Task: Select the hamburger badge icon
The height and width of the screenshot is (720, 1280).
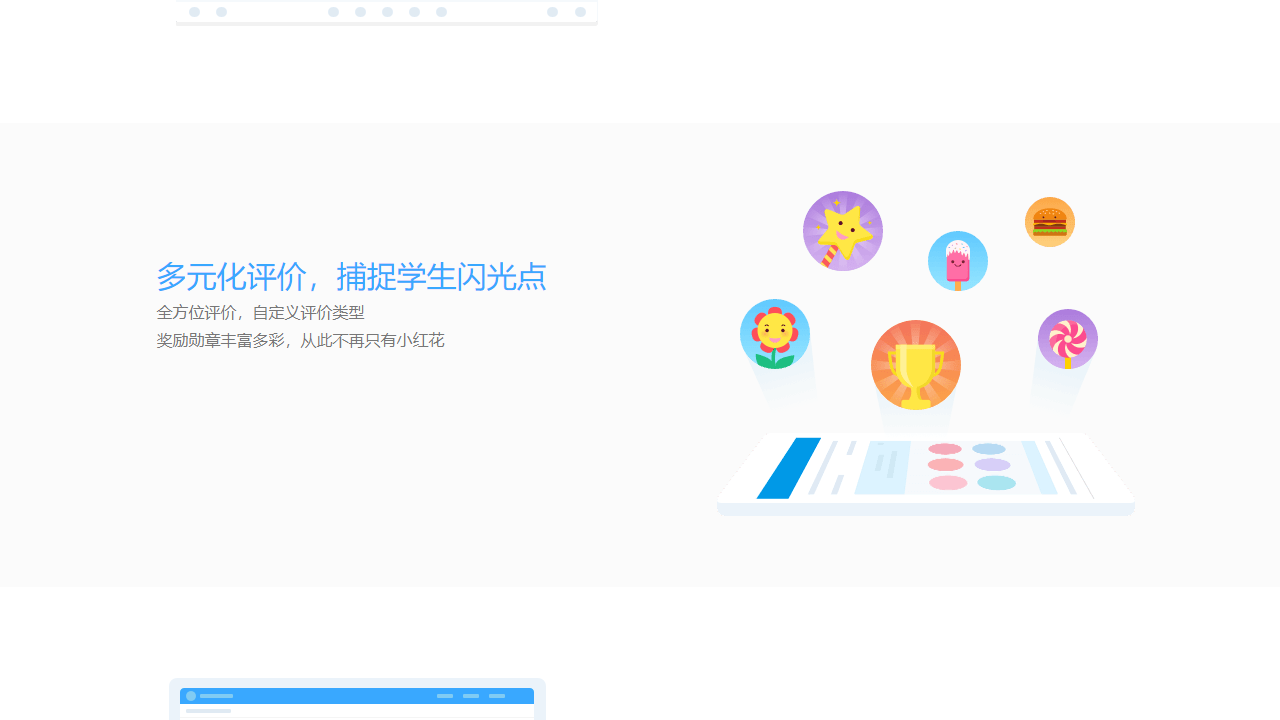Action: [1050, 221]
